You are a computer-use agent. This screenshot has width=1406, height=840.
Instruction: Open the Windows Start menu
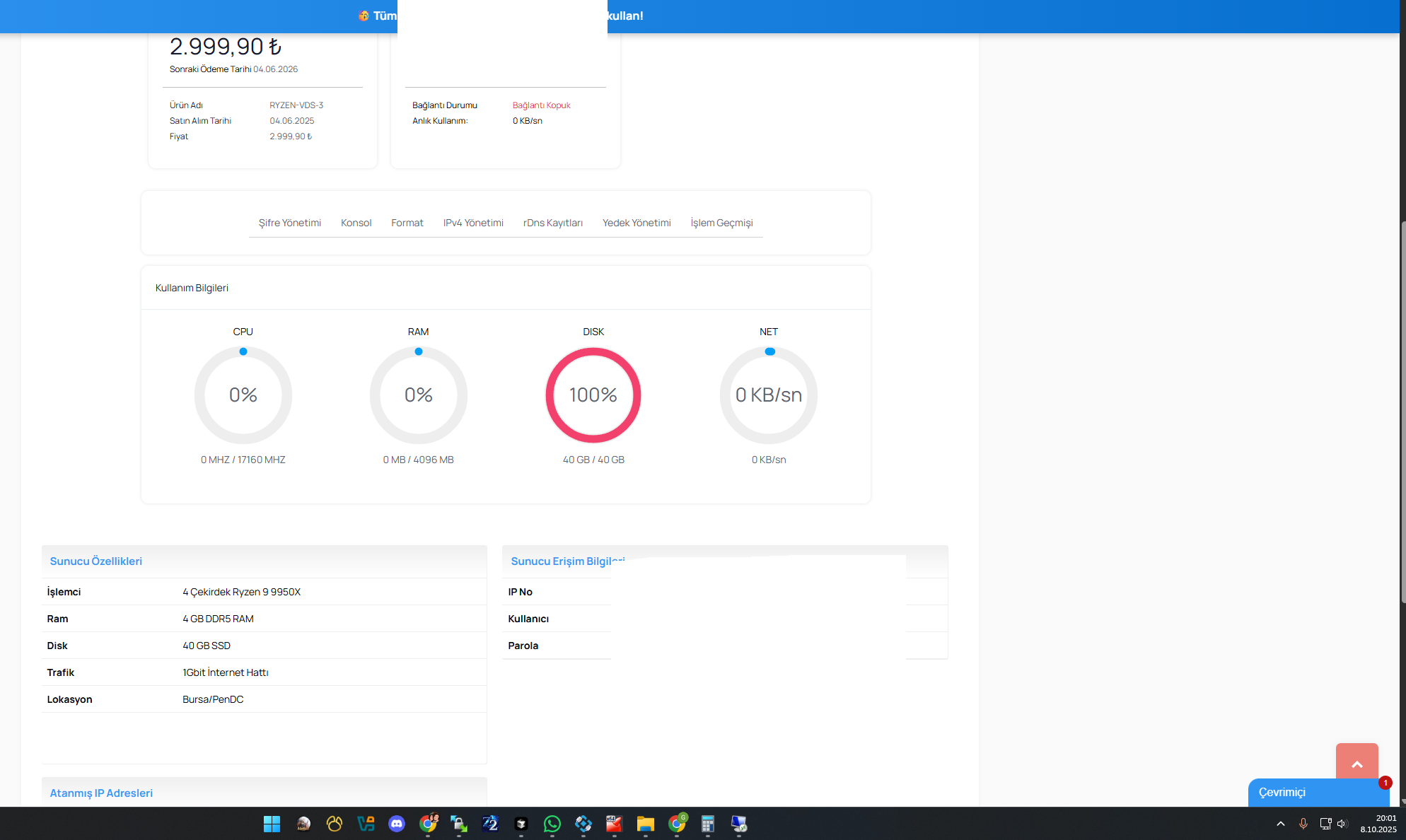tap(272, 824)
